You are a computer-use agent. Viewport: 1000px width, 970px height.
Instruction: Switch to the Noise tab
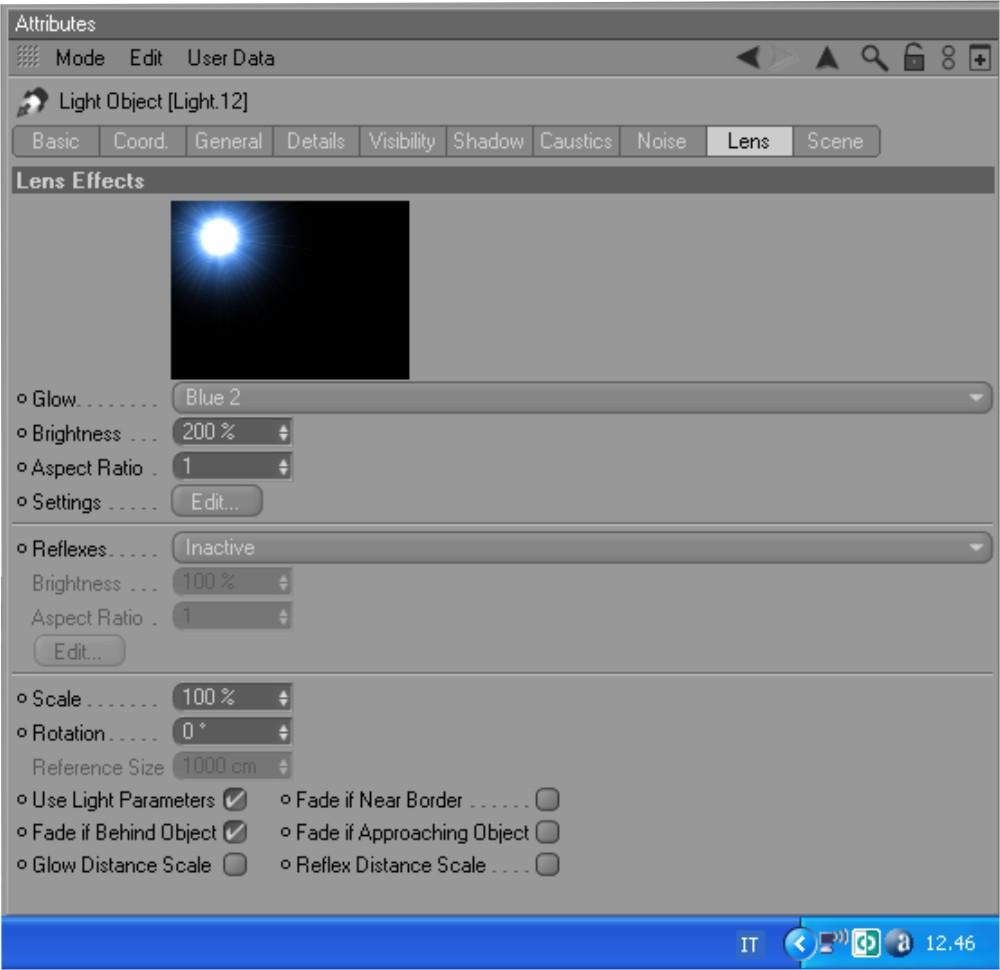pos(663,141)
